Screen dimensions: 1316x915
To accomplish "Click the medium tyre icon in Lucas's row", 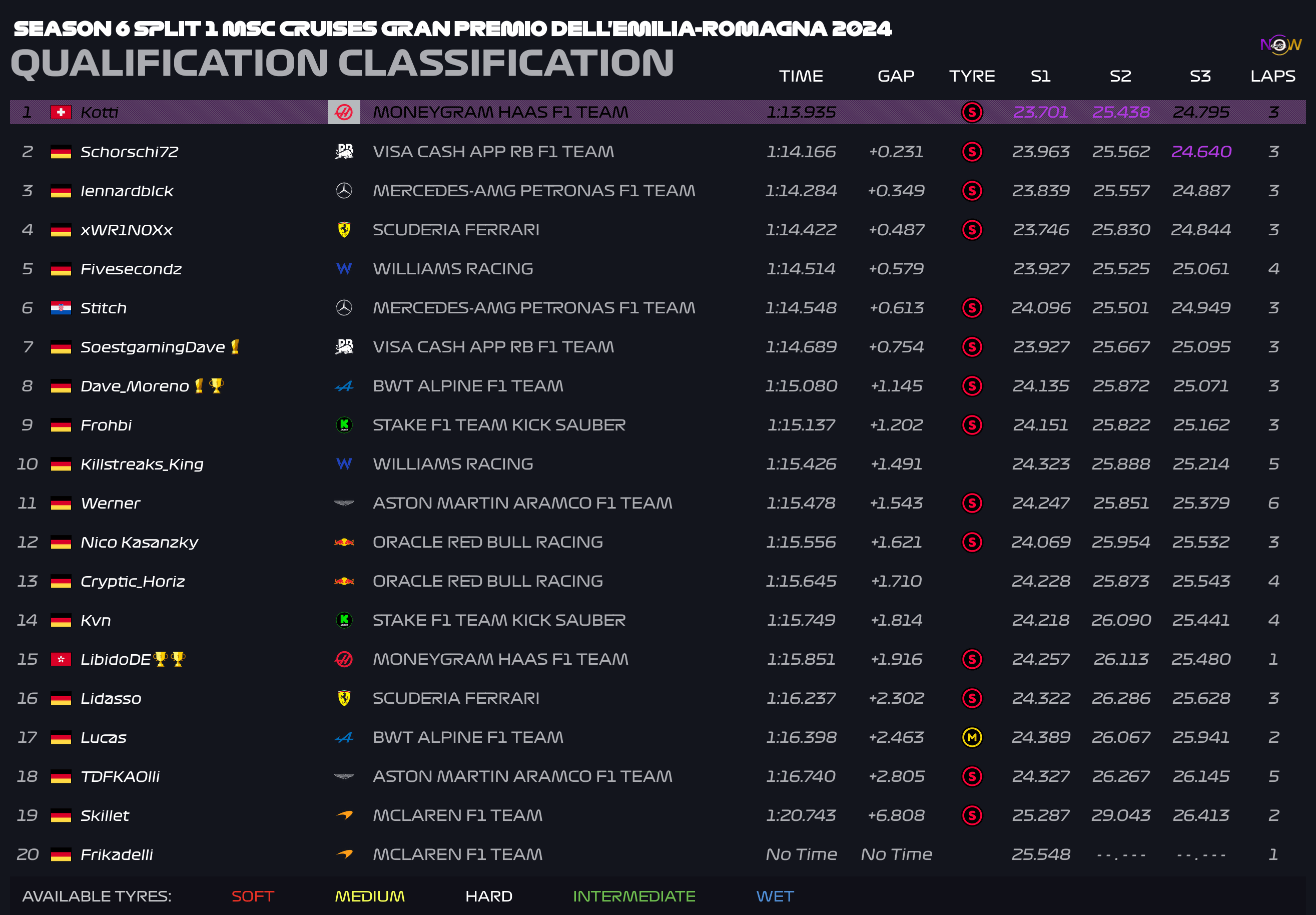I will click(972, 737).
